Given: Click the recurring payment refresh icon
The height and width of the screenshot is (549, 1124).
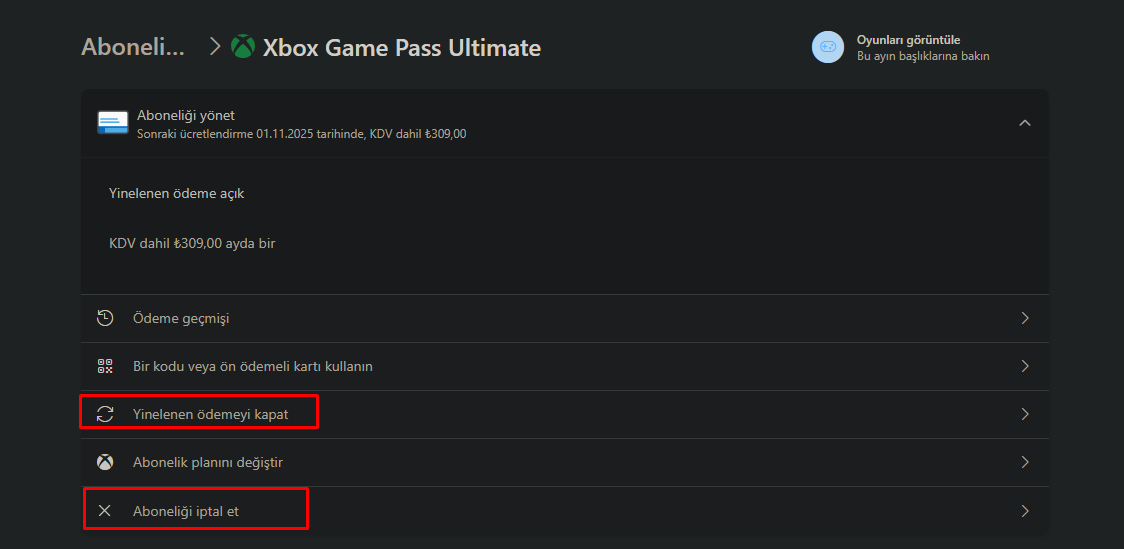Looking at the screenshot, I should pos(105,414).
